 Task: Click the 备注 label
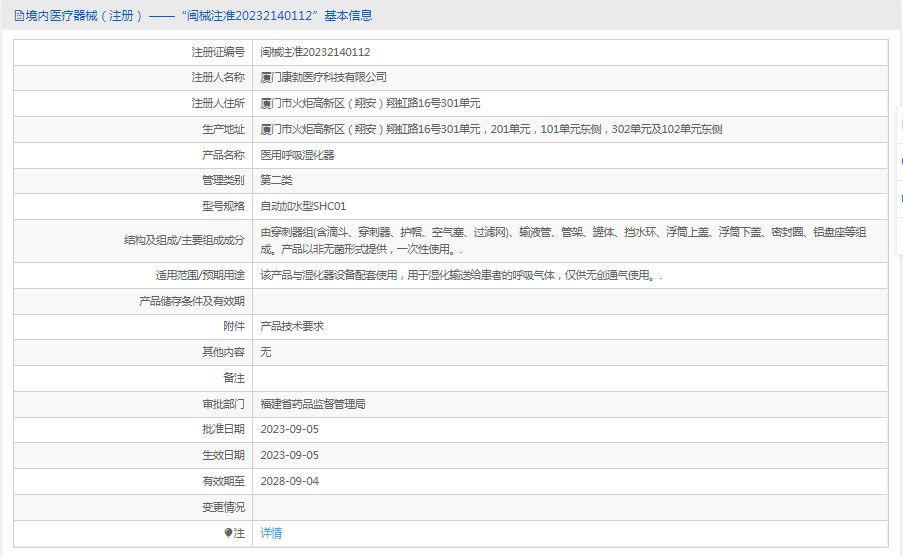[234, 378]
